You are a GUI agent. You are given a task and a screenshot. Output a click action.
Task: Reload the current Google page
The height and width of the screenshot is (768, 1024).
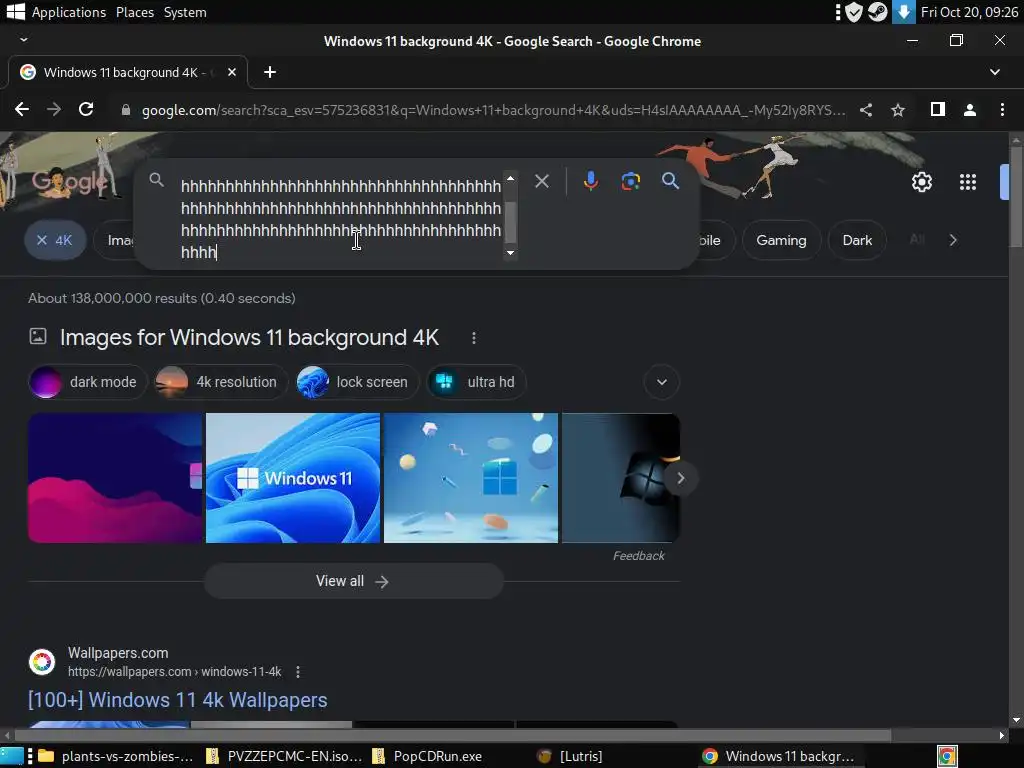tap(86, 110)
